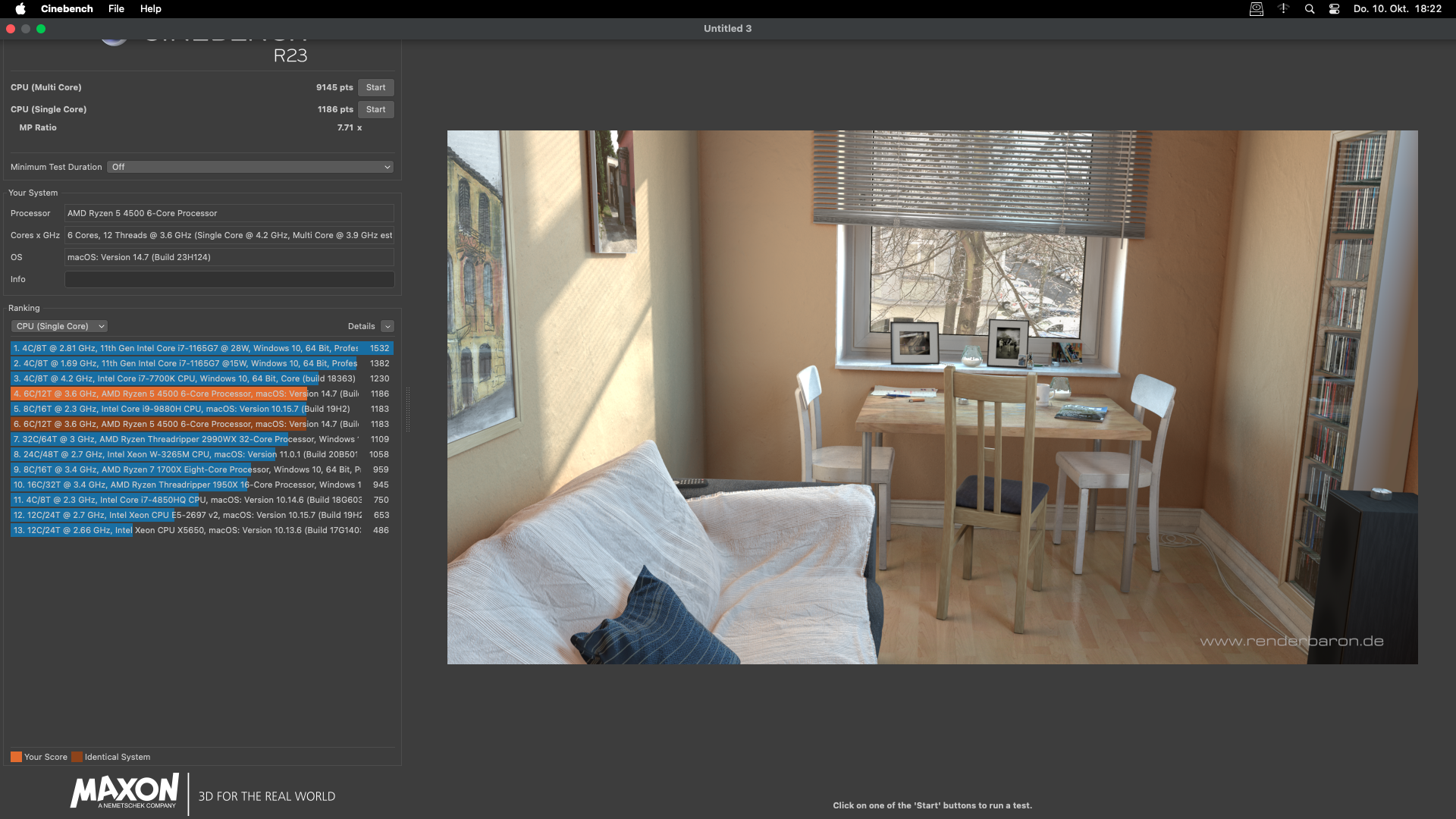The width and height of the screenshot is (1456, 819).
Task: Toggle the Details expander arrow
Action: [388, 326]
